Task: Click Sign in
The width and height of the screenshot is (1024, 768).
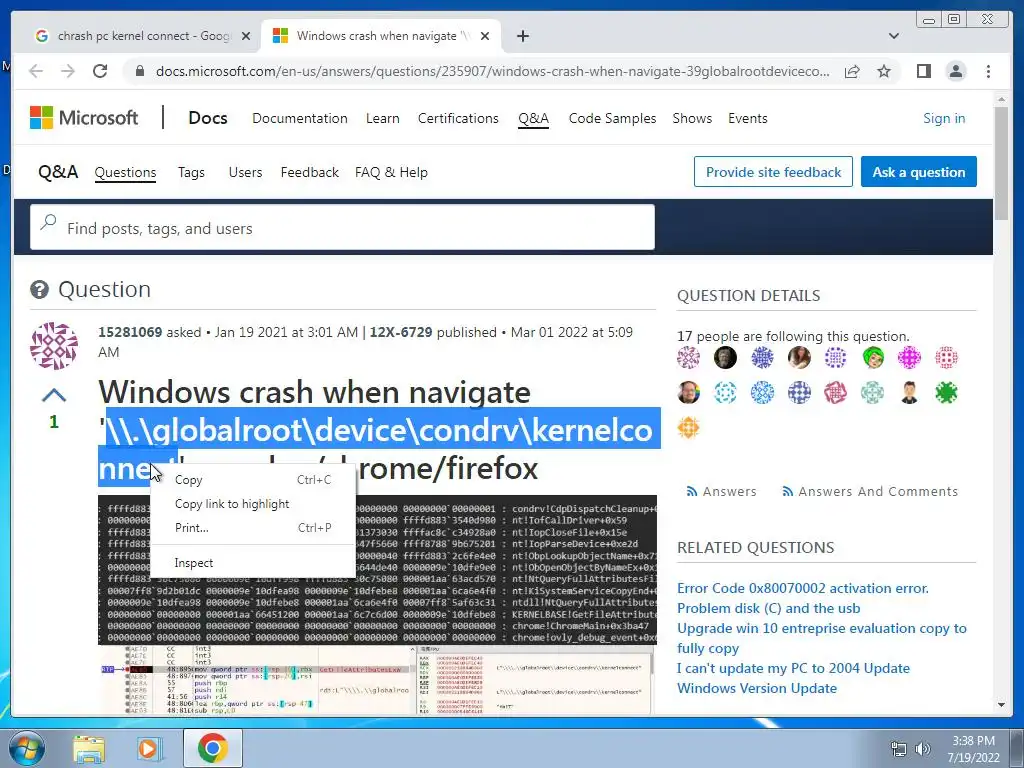Action: coord(944,118)
